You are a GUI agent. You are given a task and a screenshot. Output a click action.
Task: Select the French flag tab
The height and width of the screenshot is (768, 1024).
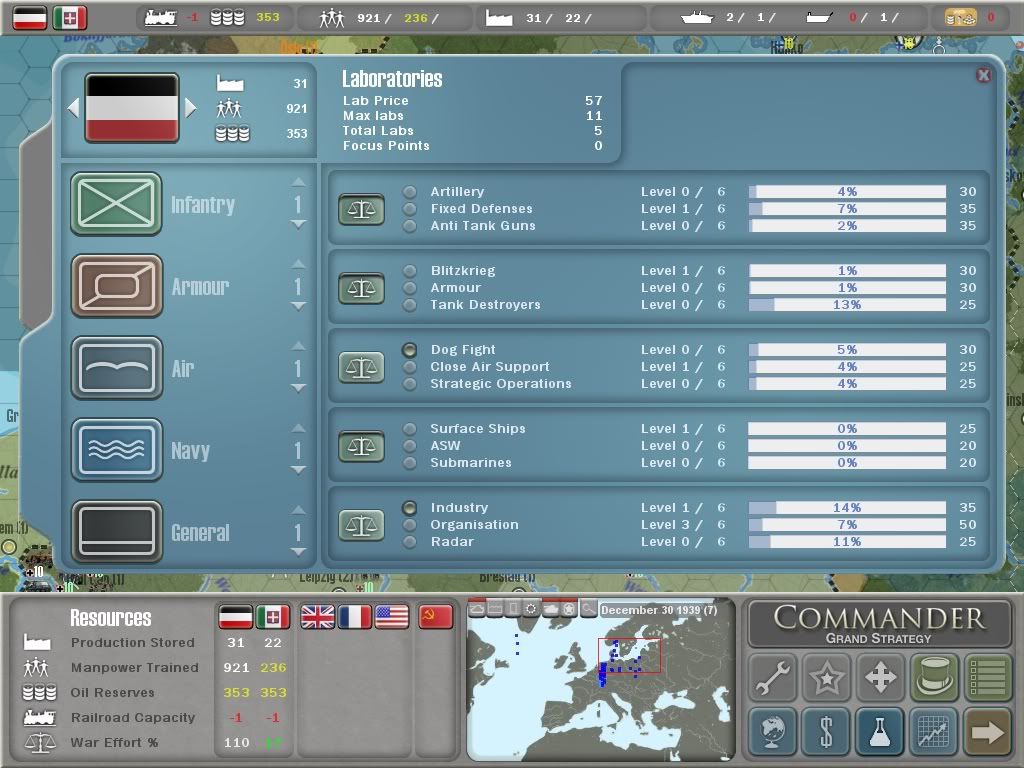[x=355, y=616]
